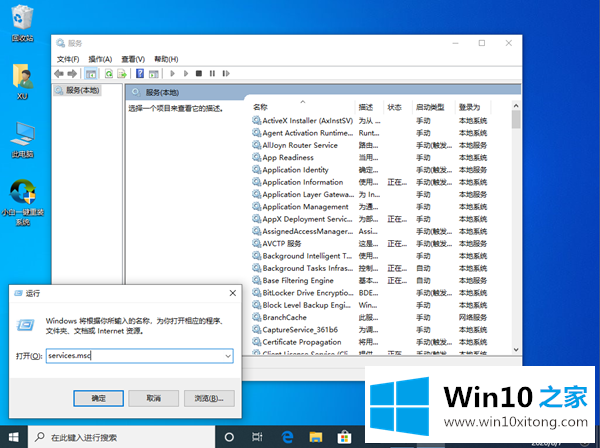Click 取消 in the Run dialog
This screenshot has width=600, height=448.
153,398
